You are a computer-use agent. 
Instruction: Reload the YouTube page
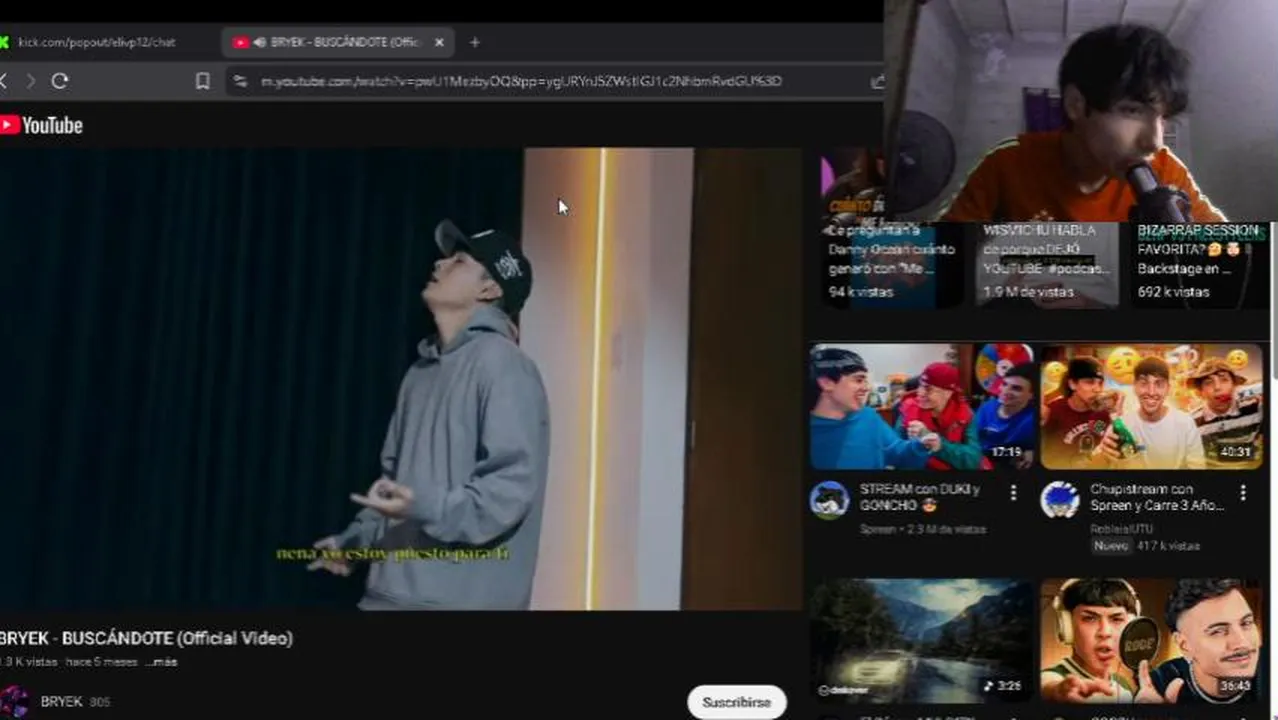[60, 81]
